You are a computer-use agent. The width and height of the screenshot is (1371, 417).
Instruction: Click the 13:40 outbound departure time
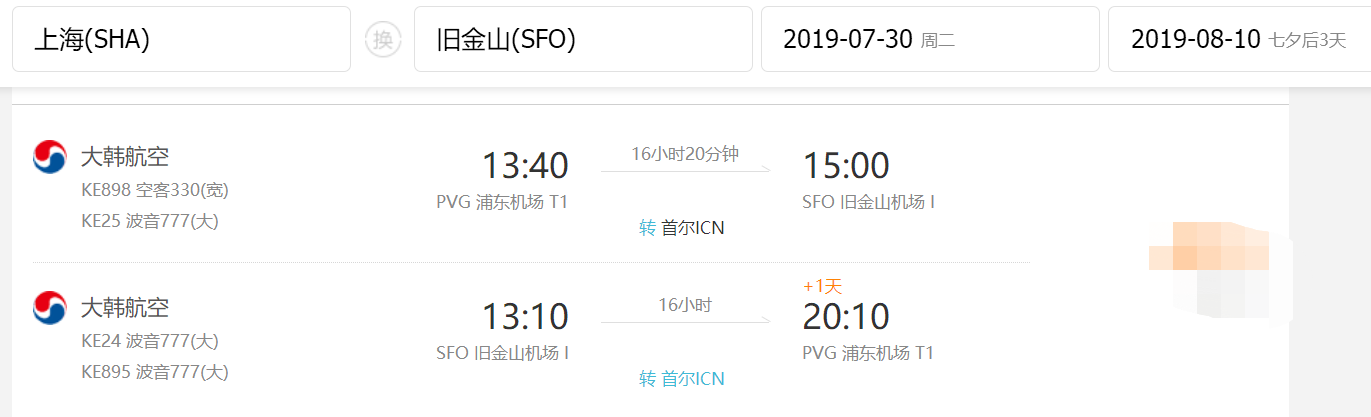(x=525, y=166)
